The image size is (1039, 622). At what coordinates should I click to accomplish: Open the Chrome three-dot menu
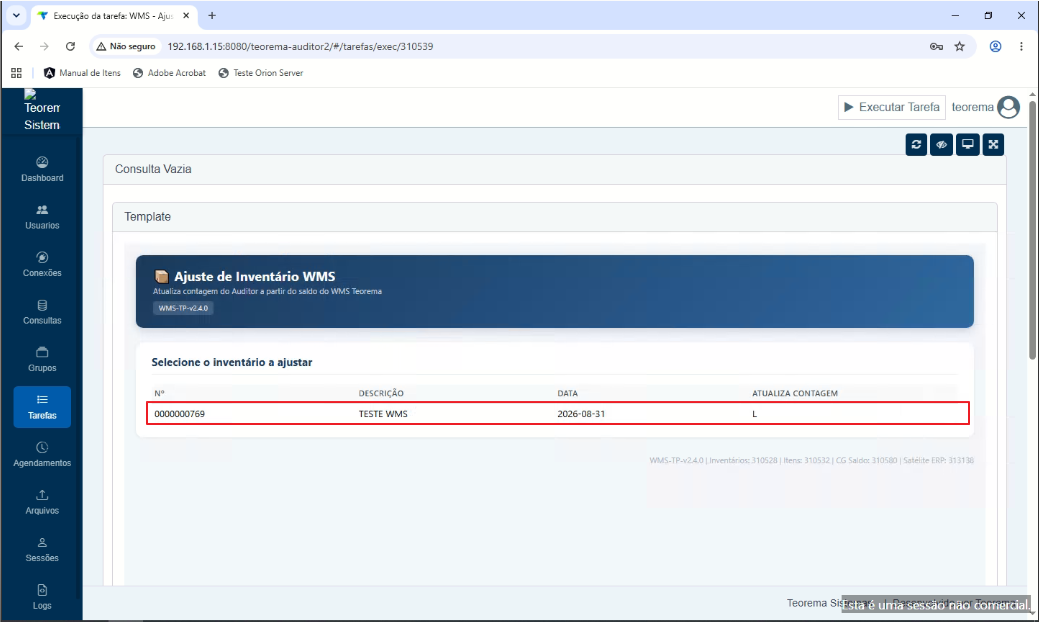1021,46
